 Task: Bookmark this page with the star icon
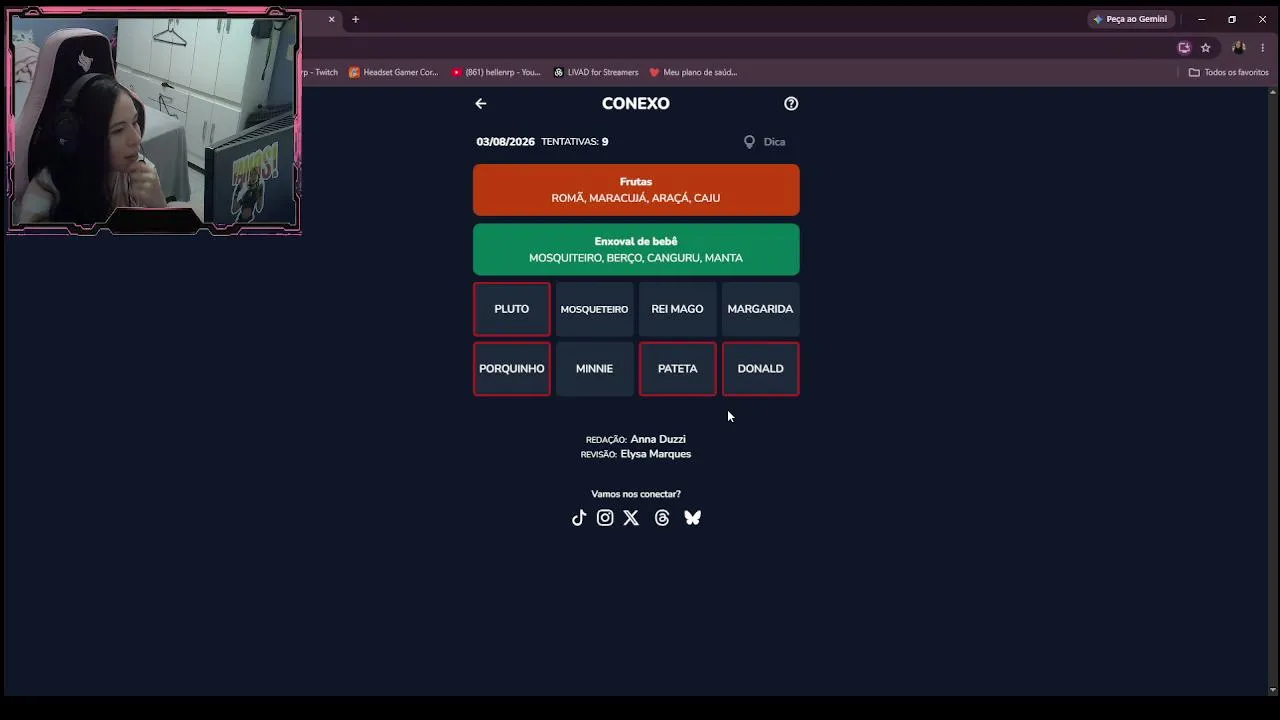coord(1206,48)
